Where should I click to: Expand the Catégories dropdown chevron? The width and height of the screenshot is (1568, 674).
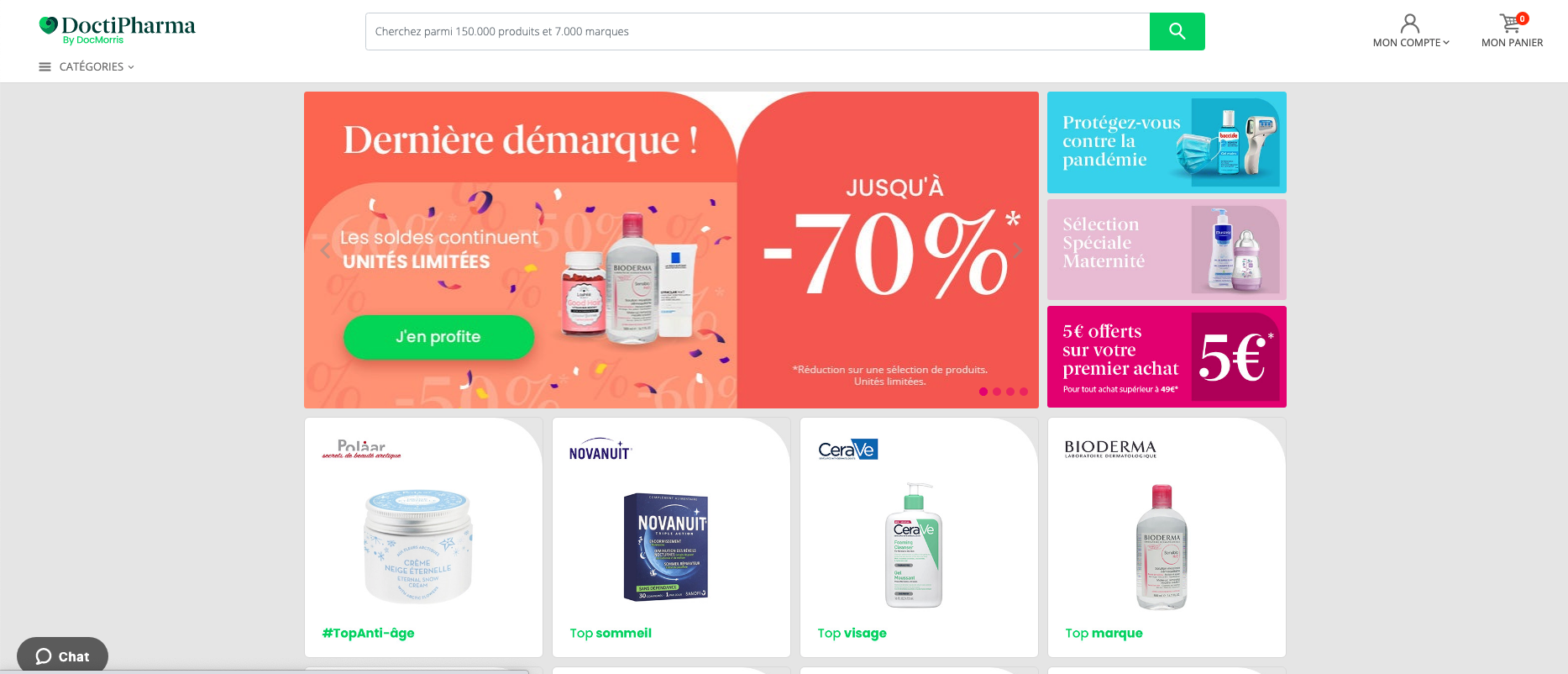tap(131, 67)
